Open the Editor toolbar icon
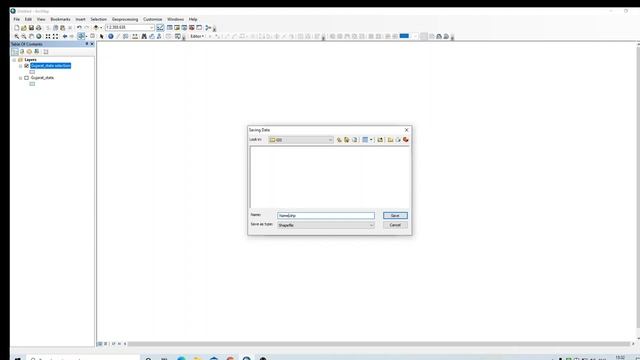Screen dimensions: 640x360 pyautogui.click(x=160, y=28)
